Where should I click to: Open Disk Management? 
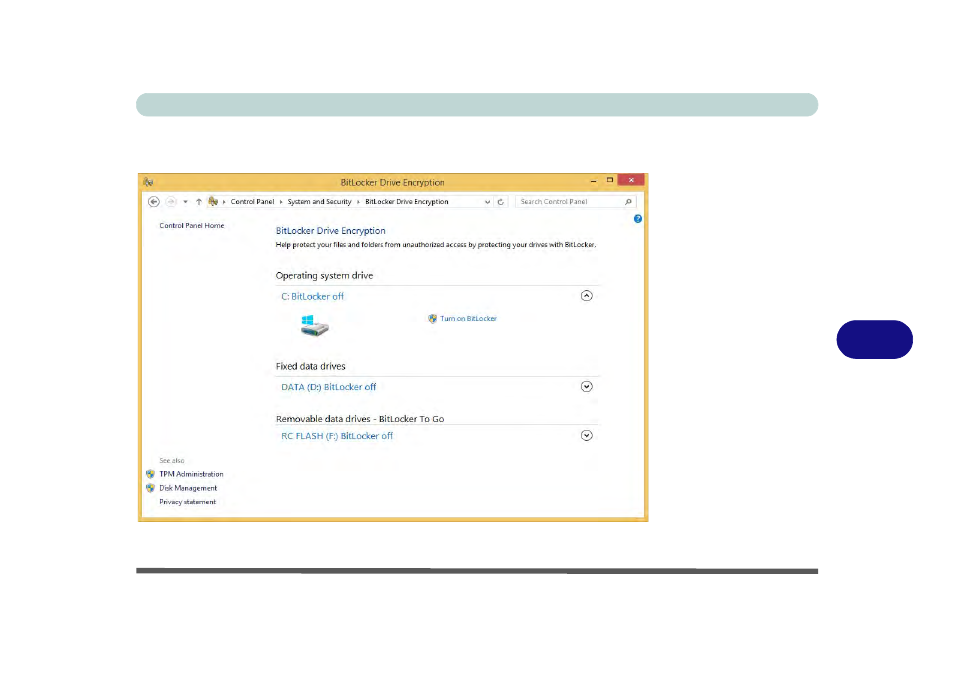click(x=188, y=488)
